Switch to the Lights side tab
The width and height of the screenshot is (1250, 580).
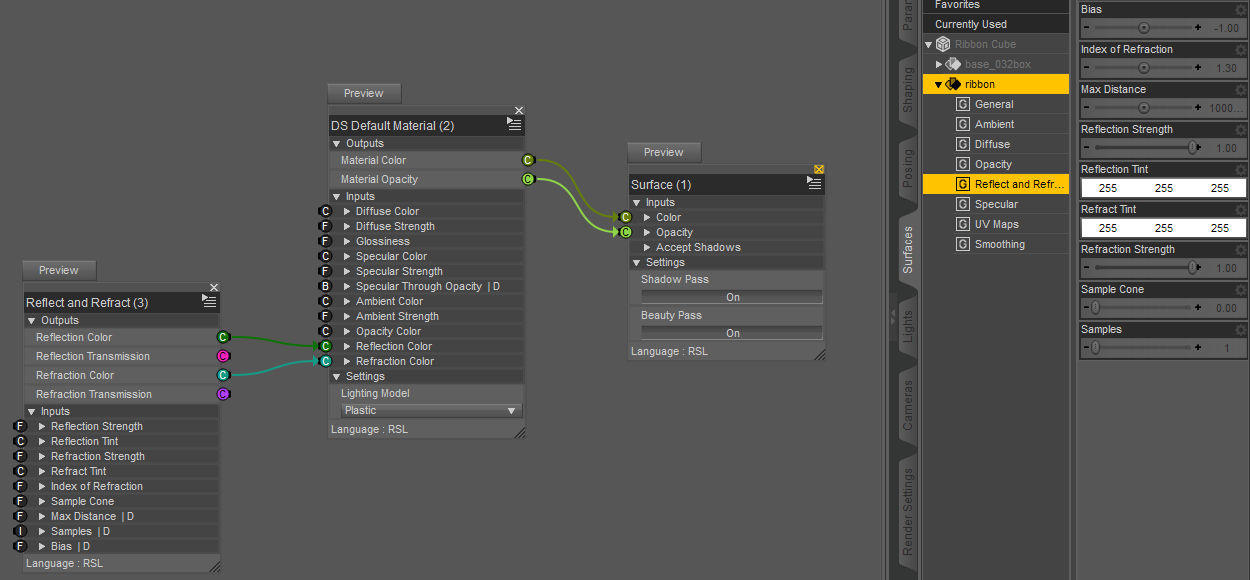[x=908, y=326]
